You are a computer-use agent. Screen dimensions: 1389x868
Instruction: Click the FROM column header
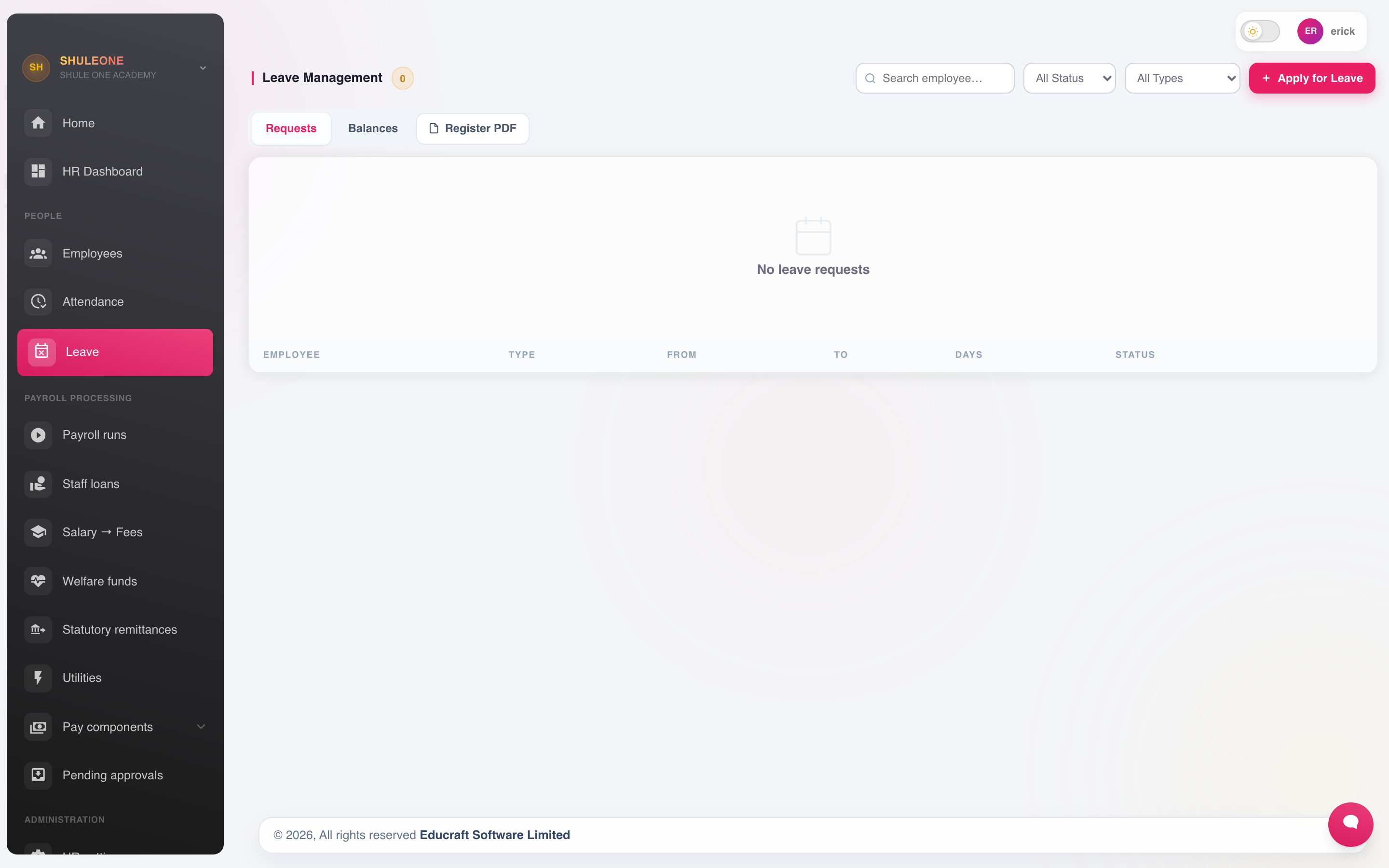coord(681,355)
